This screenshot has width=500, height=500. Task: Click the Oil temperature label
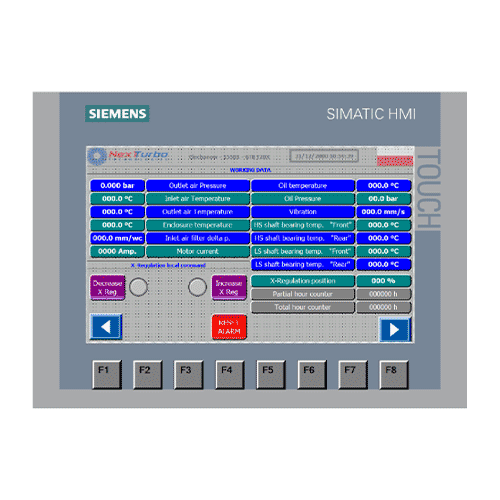[303, 186]
